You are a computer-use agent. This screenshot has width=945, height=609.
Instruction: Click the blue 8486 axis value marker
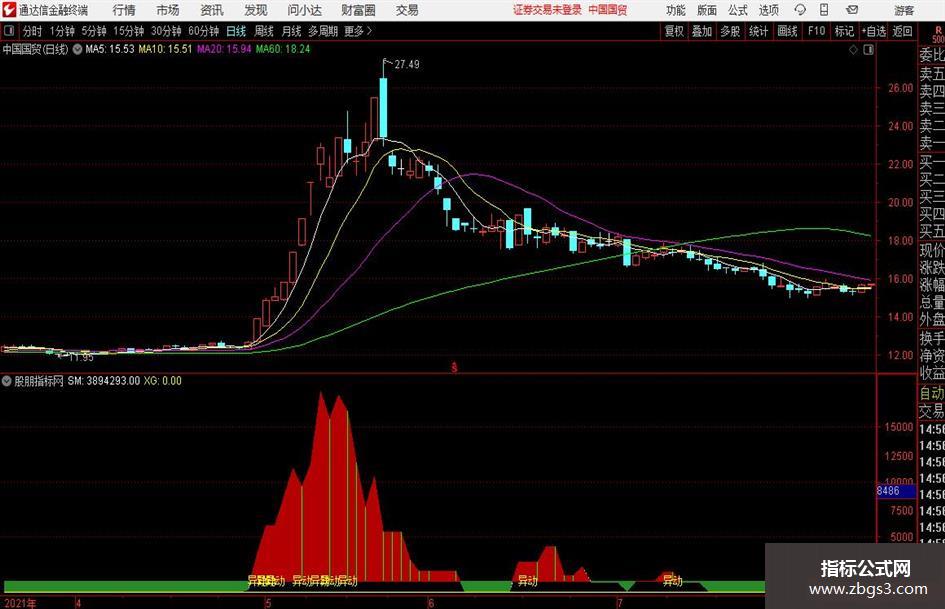coord(896,491)
